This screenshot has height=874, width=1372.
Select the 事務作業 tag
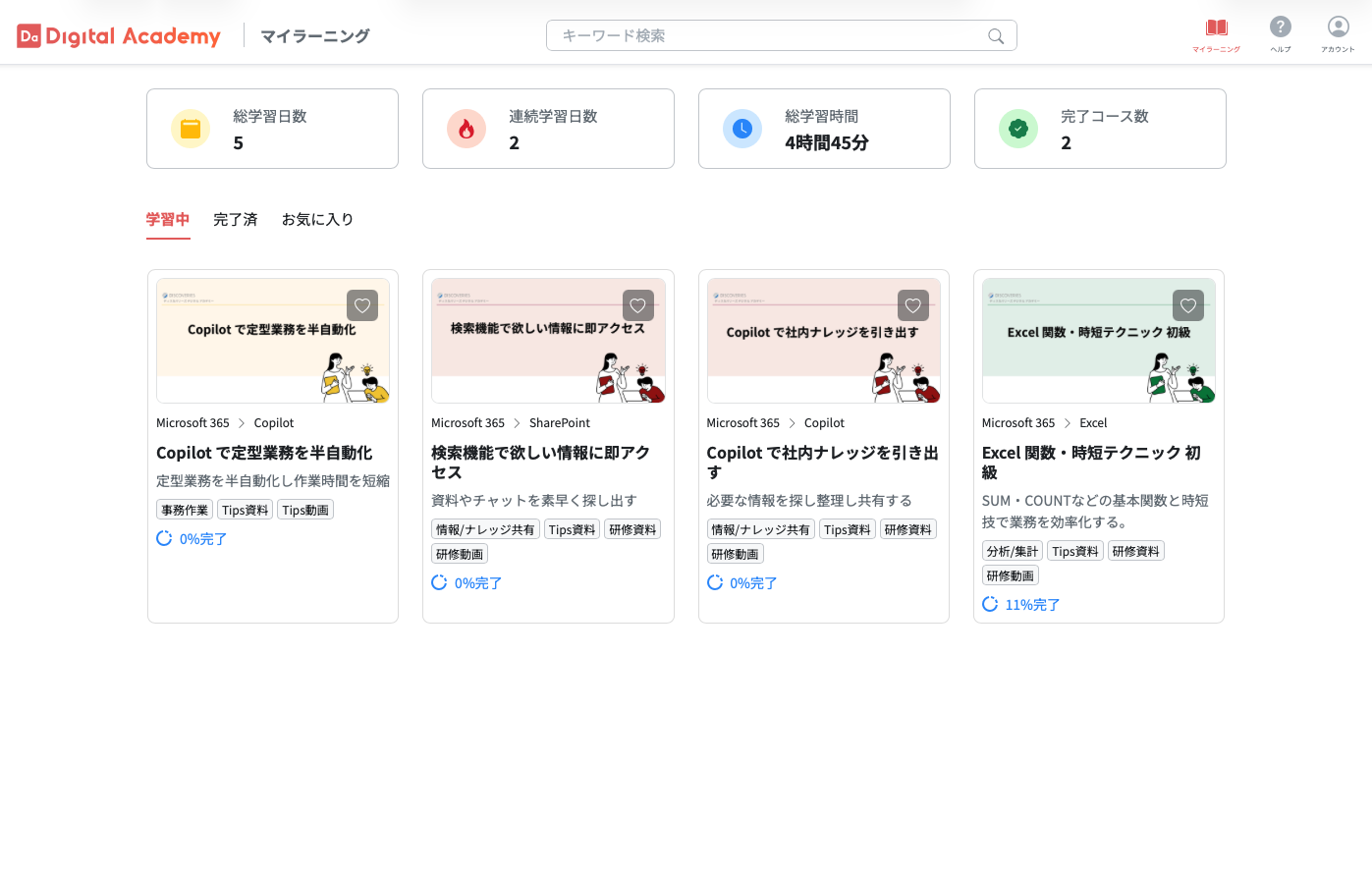pos(185,510)
